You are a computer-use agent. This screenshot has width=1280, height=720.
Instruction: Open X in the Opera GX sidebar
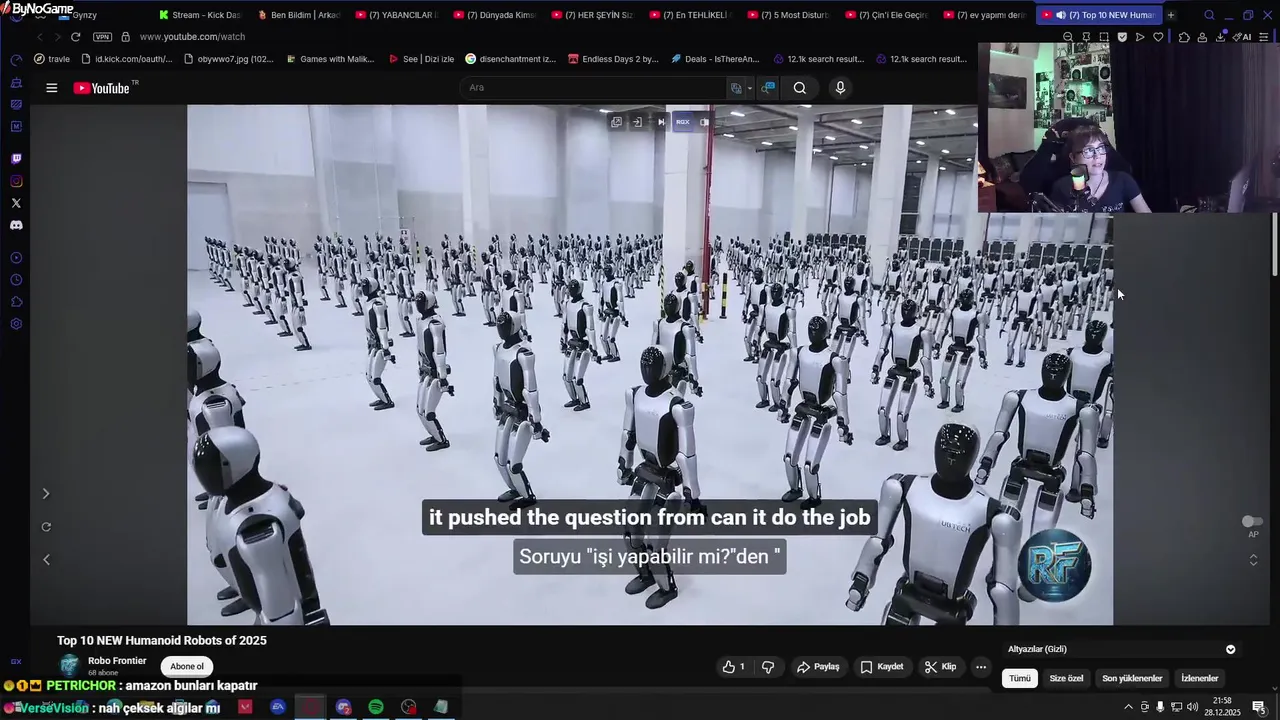[x=16, y=203]
